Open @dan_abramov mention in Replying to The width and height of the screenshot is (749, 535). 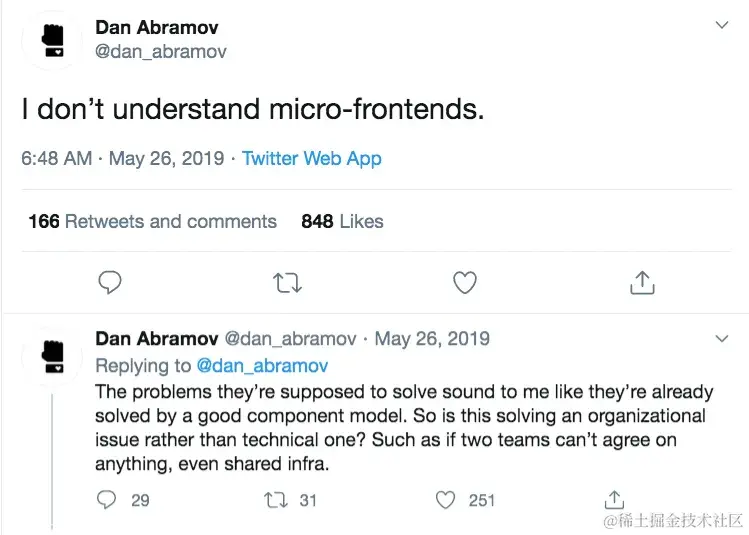(x=262, y=366)
